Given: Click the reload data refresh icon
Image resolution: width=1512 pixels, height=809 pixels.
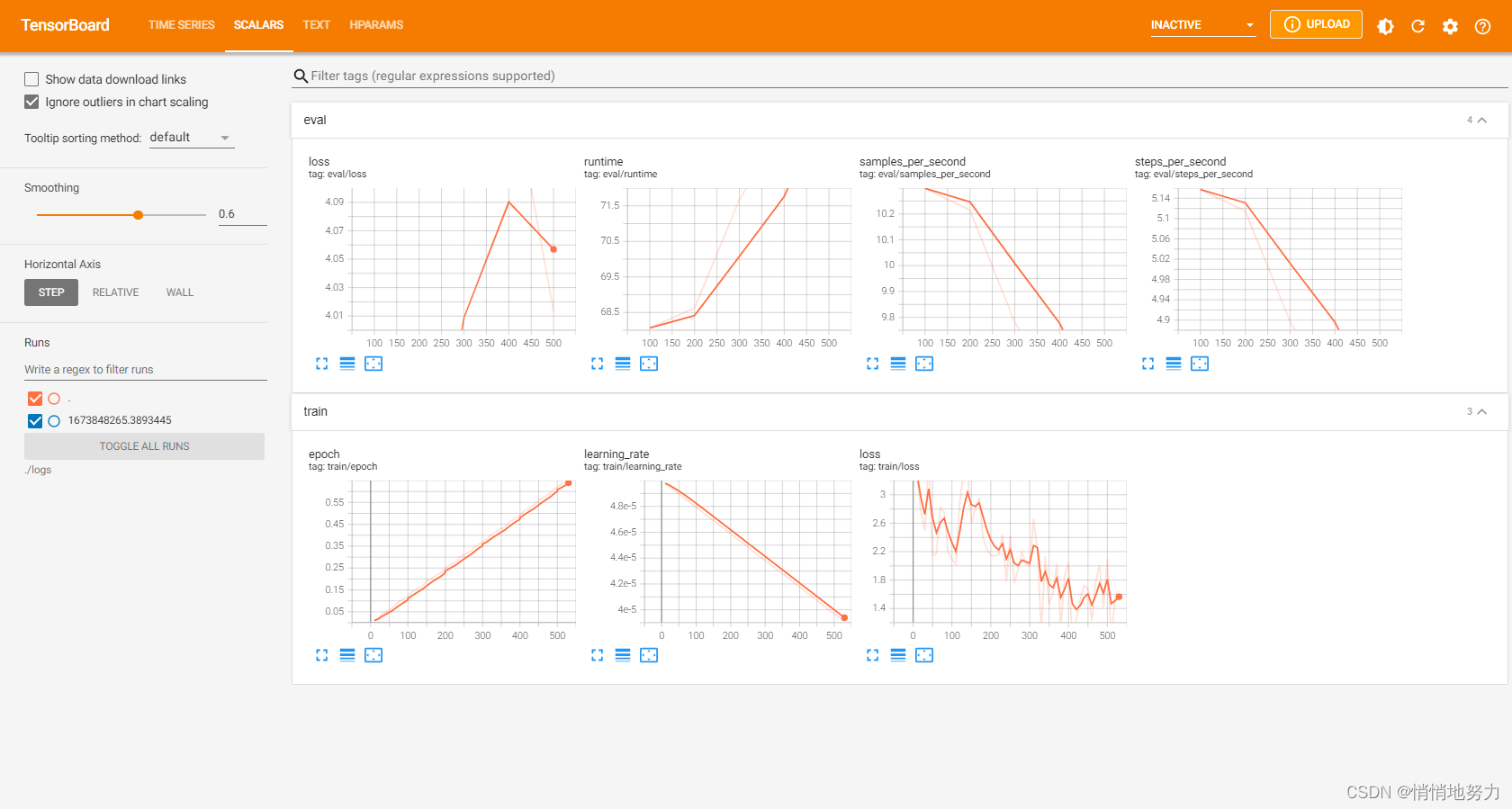Looking at the screenshot, I should (x=1417, y=26).
